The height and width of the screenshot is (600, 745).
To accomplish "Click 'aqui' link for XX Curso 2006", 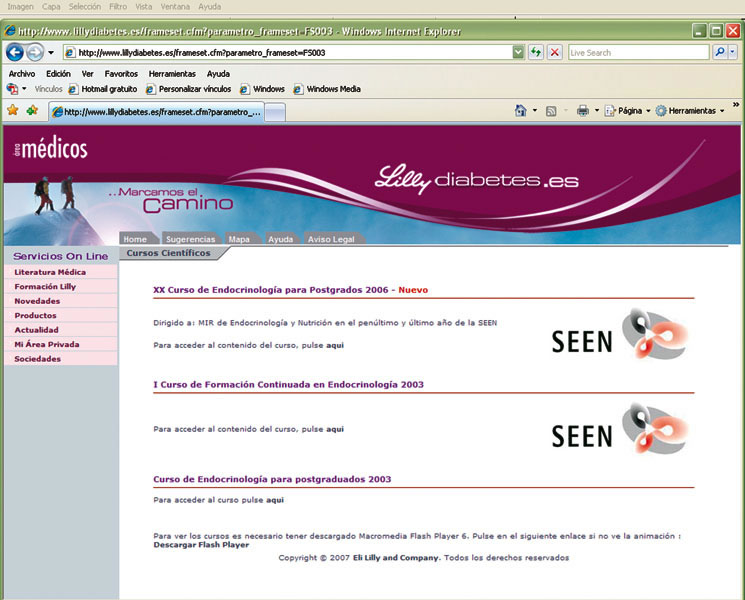I will (x=335, y=345).
